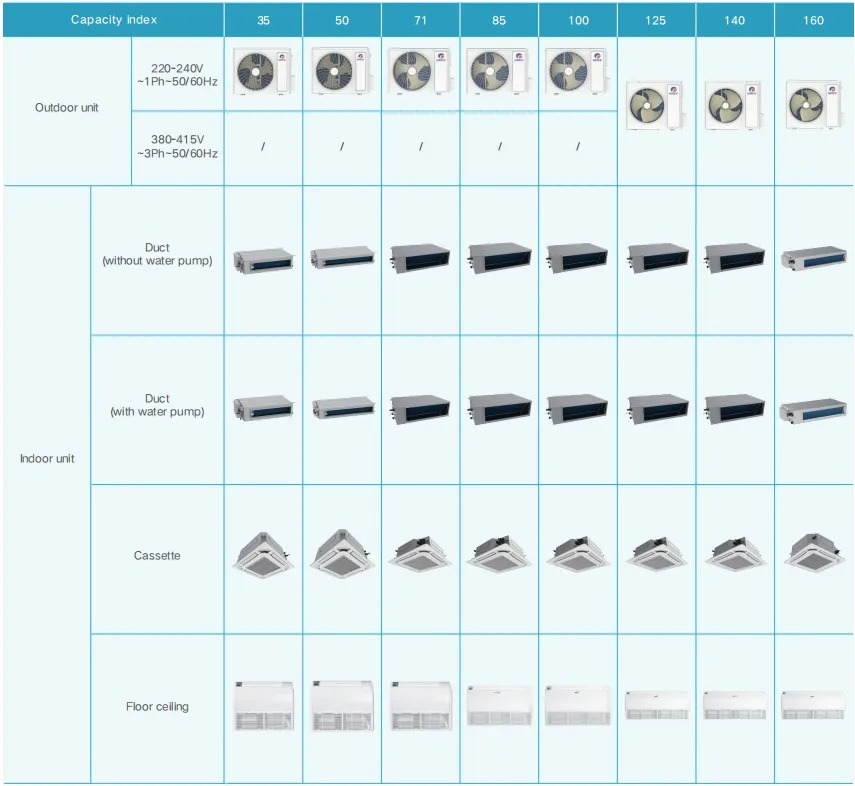Viewport: 855px width, 786px height.
Task: Select the cassette unit thumbnail for capacity 160
Action: click(813, 555)
